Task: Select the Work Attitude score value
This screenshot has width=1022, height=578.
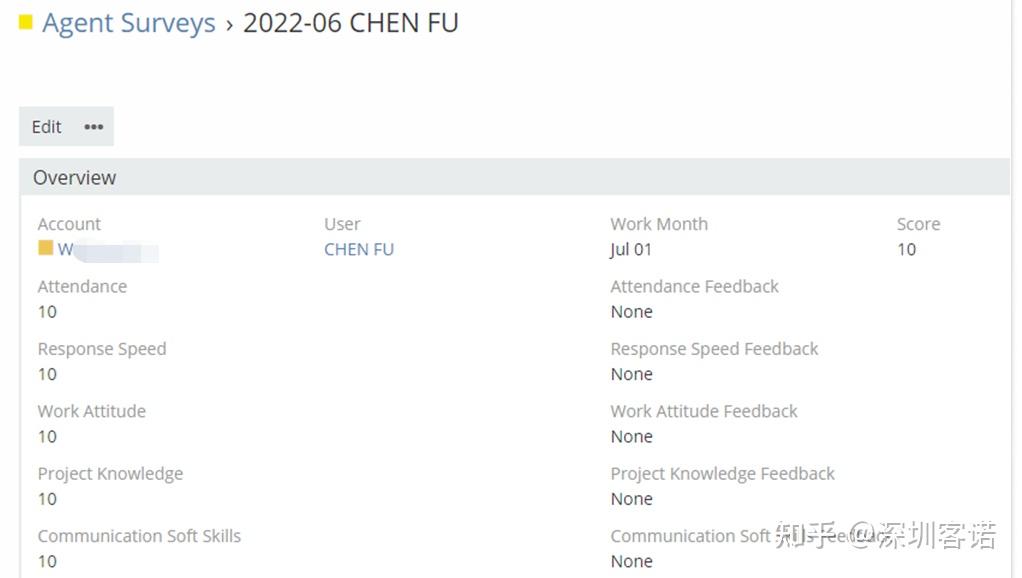Action: coord(47,437)
